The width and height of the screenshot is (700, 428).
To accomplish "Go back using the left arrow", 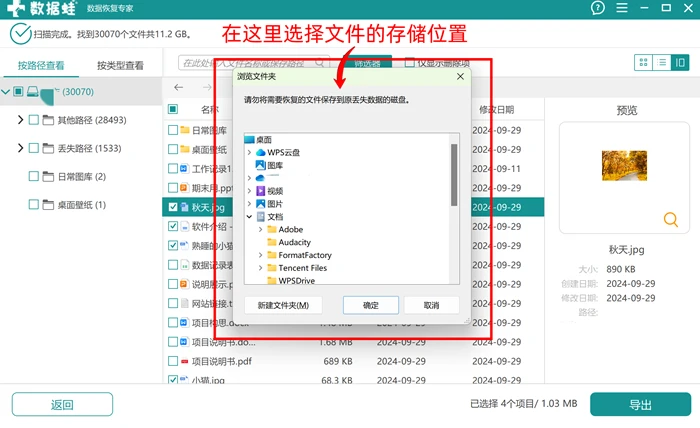I will coord(179,87).
